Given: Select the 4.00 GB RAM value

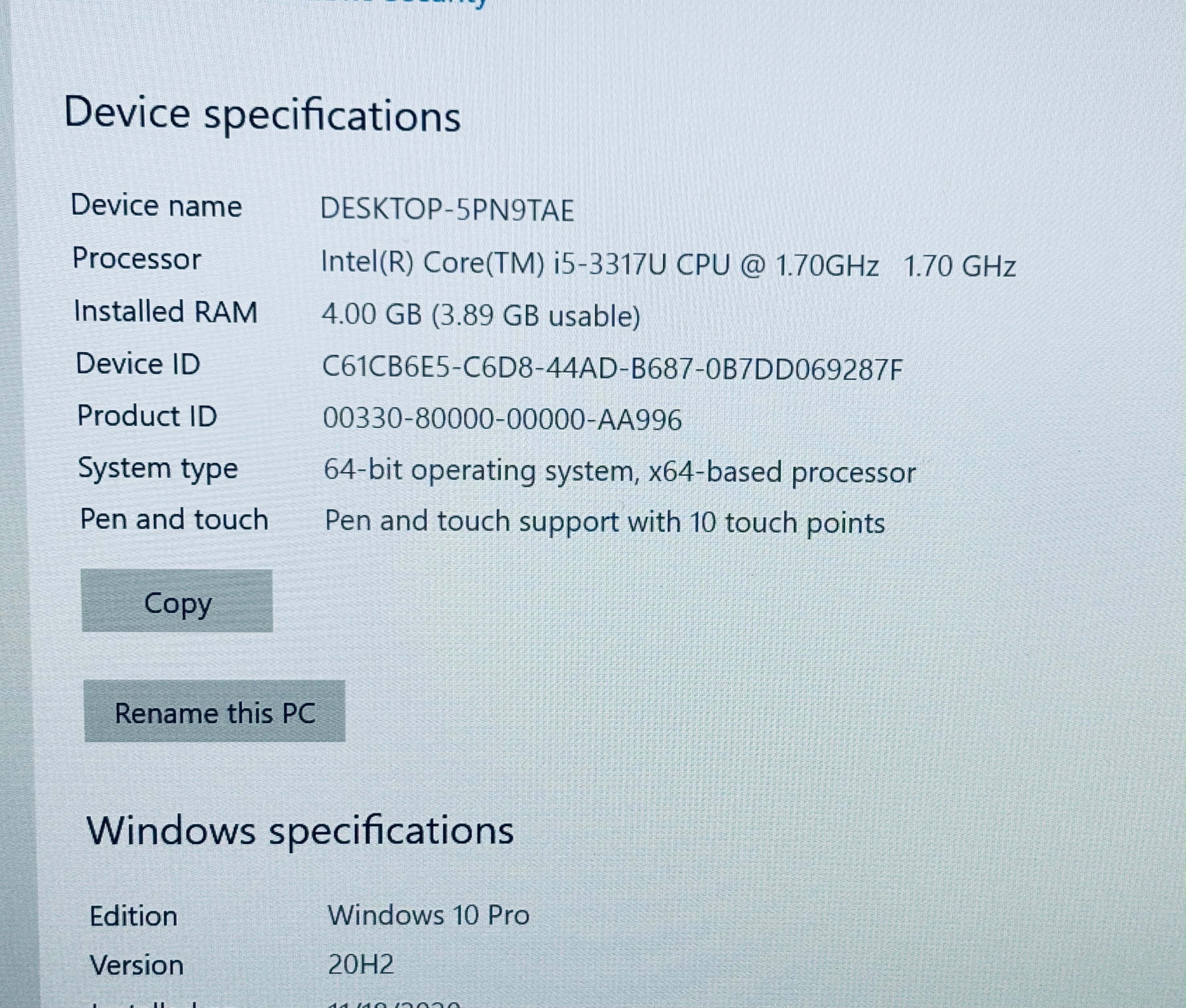Looking at the screenshot, I should coord(481,316).
